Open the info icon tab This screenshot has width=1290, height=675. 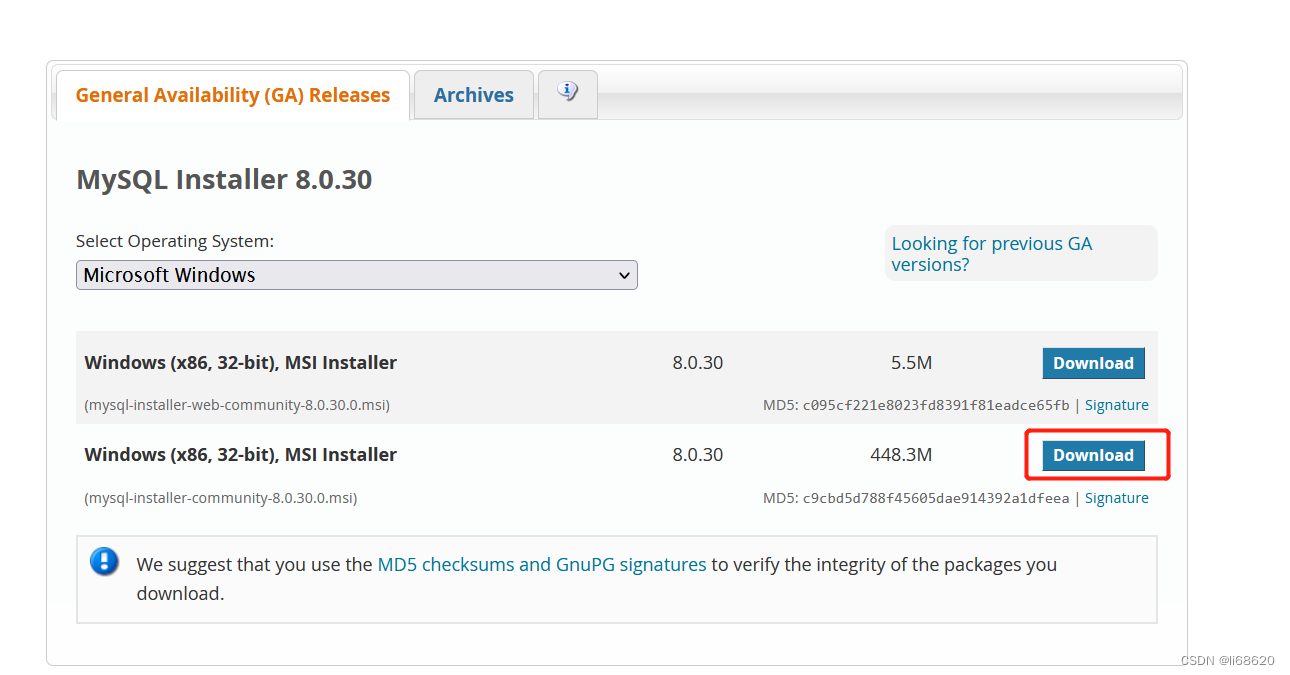[x=568, y=94]
